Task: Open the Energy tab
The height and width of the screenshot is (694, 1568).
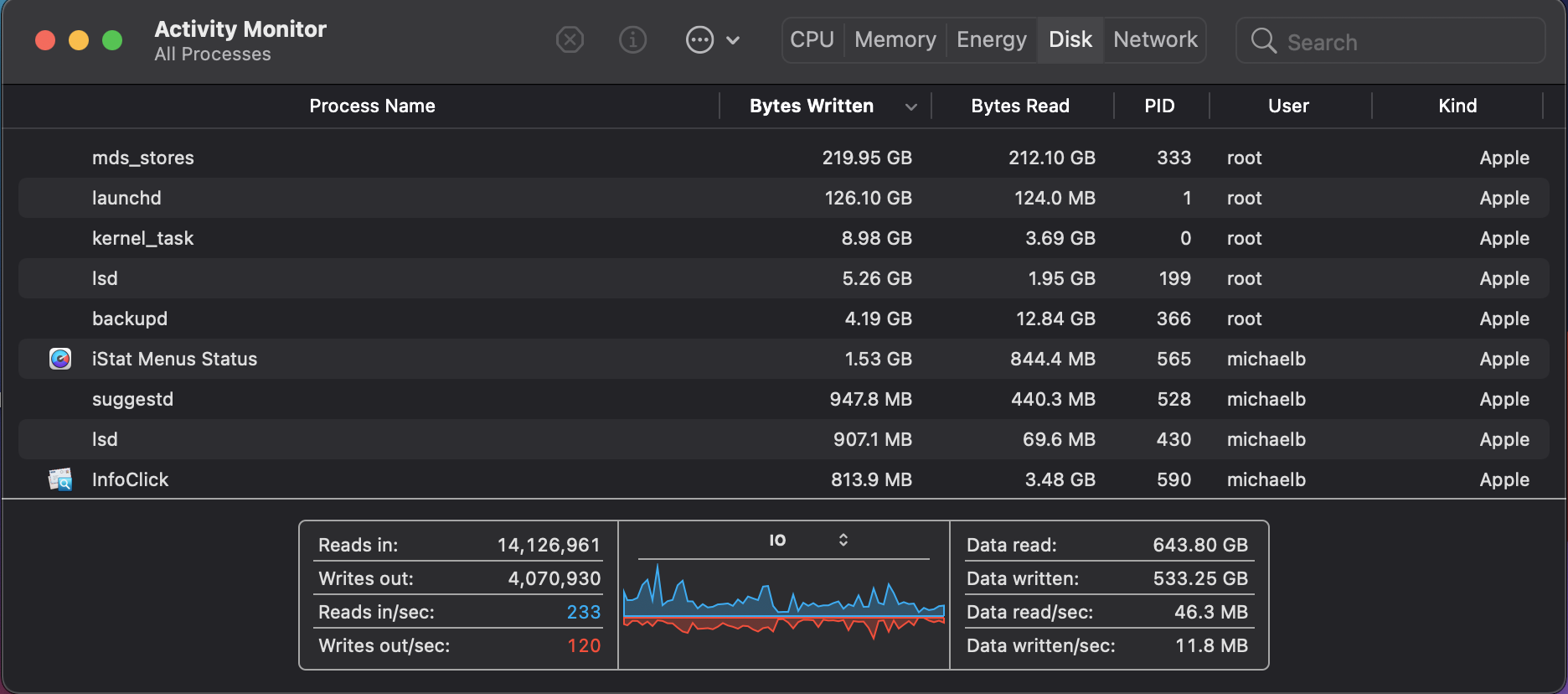Action: point(991,39)
